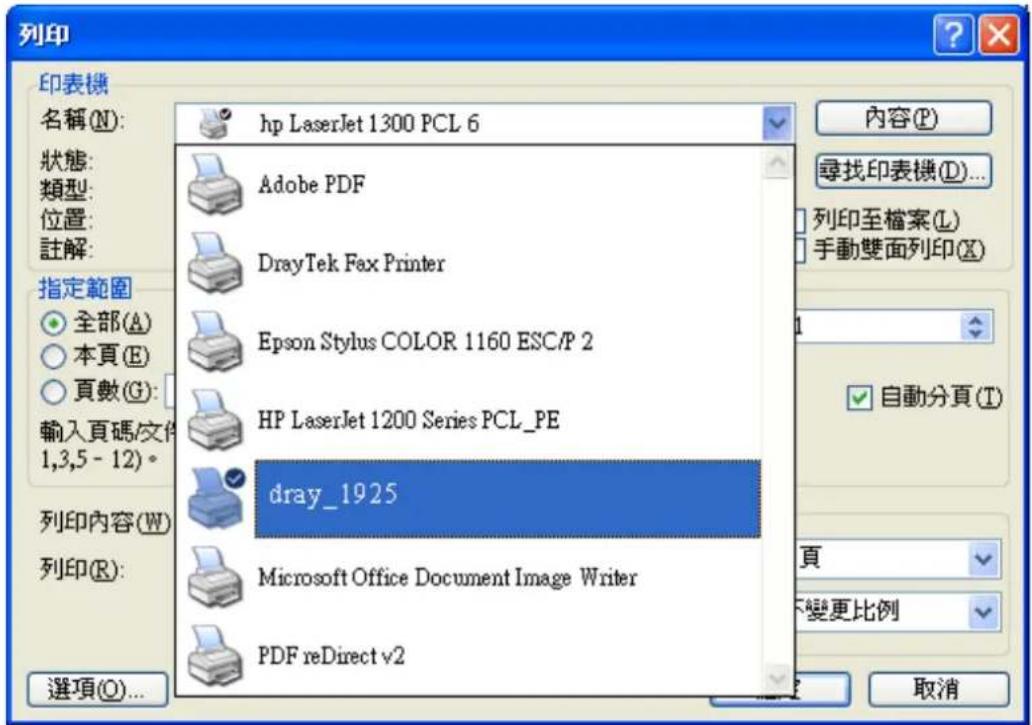Select the 全部(A) radio button

pos(54,323)
